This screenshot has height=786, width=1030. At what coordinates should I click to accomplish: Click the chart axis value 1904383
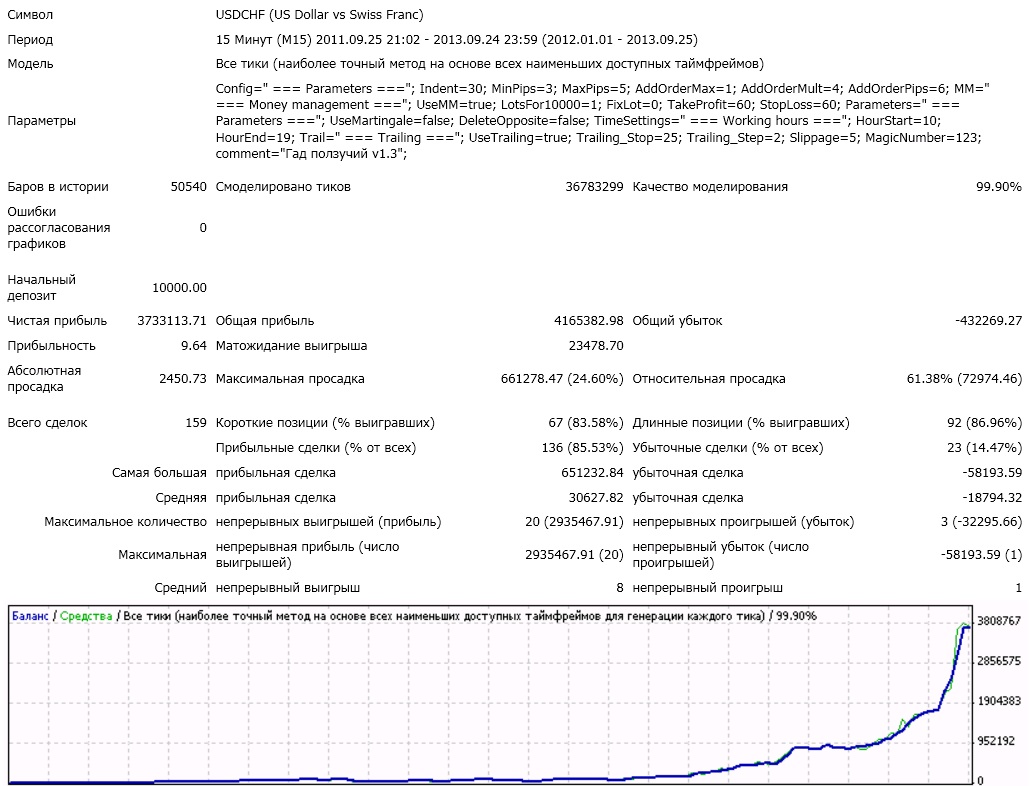click(998, 701)
